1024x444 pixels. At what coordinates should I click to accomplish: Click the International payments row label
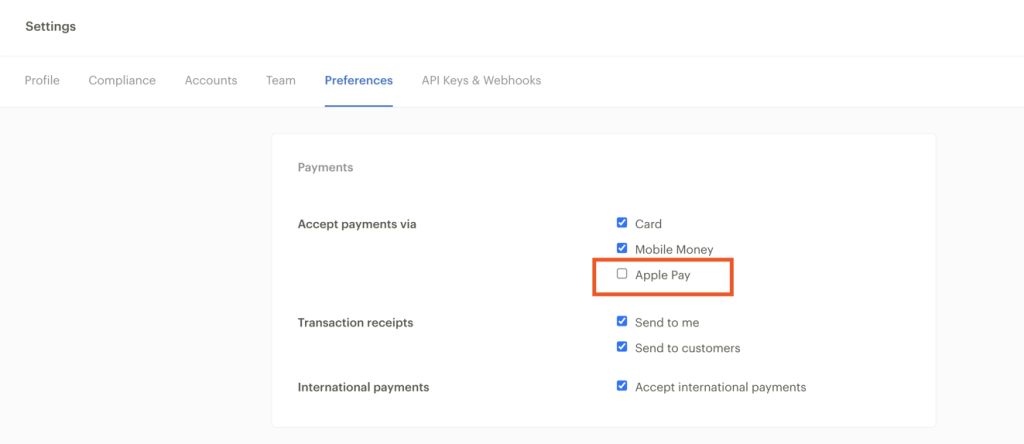[363, 387]
